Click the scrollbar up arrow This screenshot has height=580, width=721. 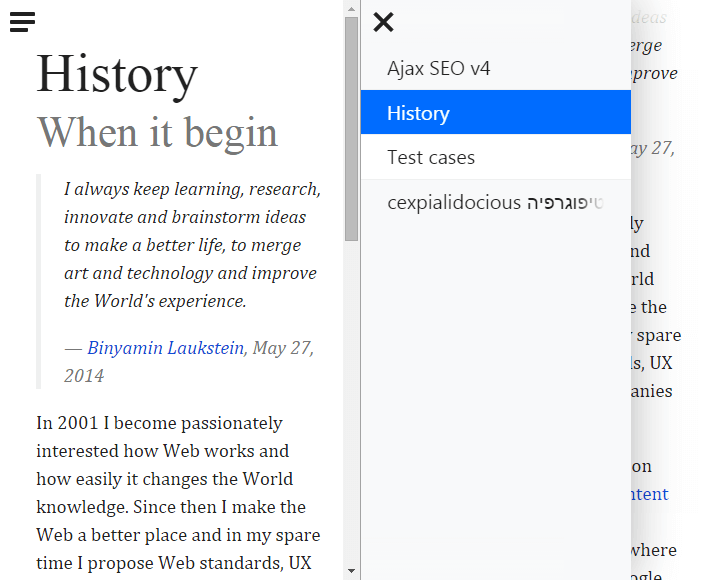click(351, 8)
